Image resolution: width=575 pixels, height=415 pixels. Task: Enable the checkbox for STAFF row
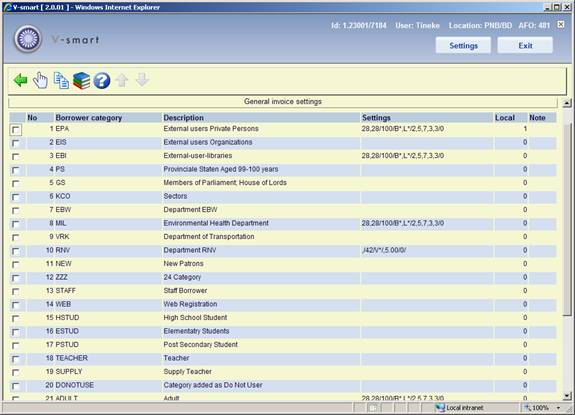click(16, 291)
